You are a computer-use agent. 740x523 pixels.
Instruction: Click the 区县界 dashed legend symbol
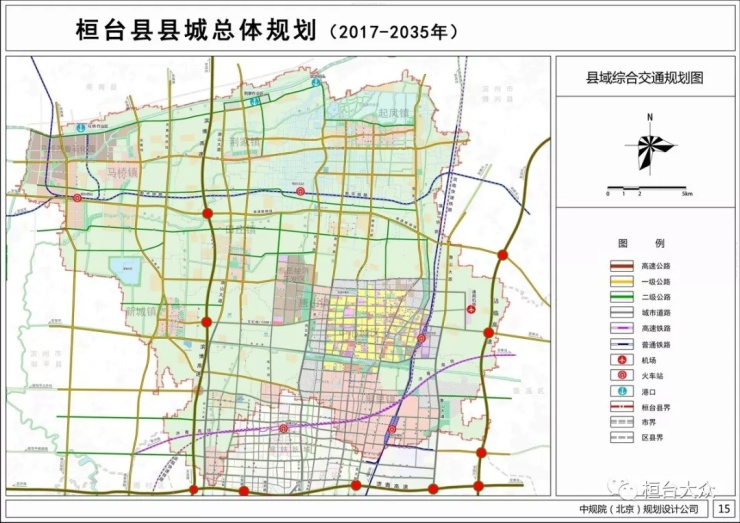coord(622,438)
